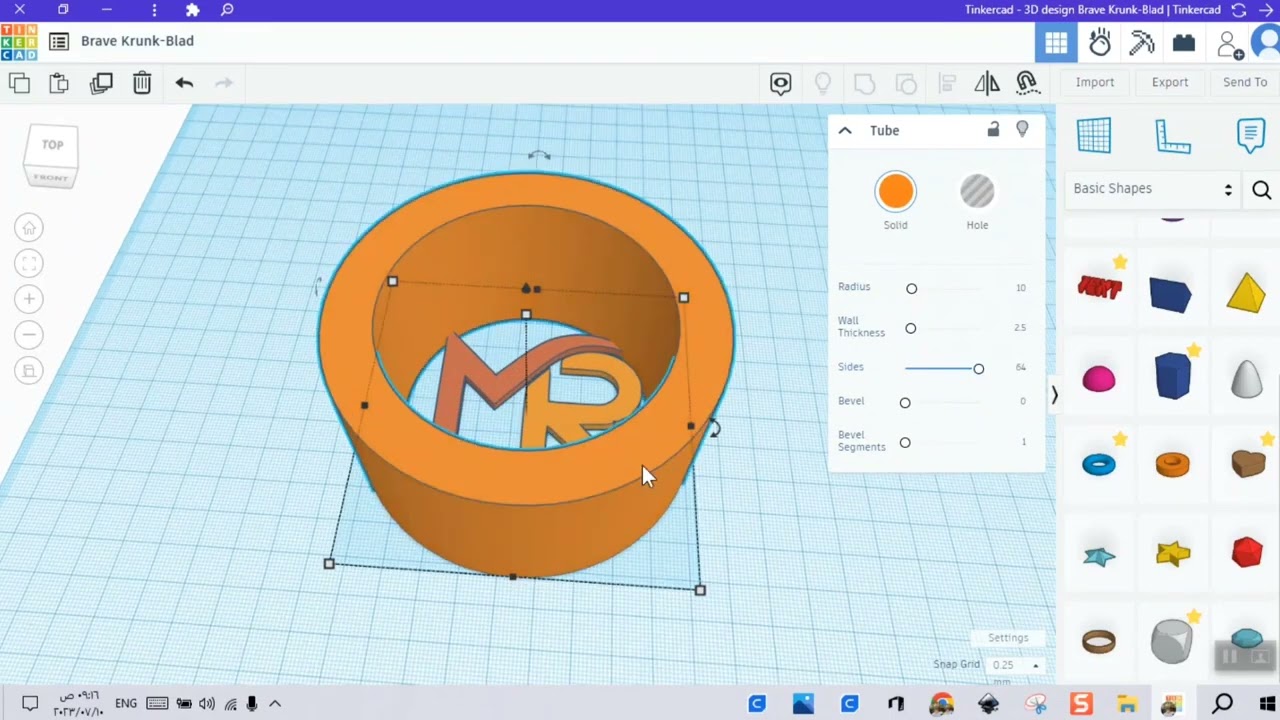
Task: Click the Mirror tool icon
Action: 987,83
